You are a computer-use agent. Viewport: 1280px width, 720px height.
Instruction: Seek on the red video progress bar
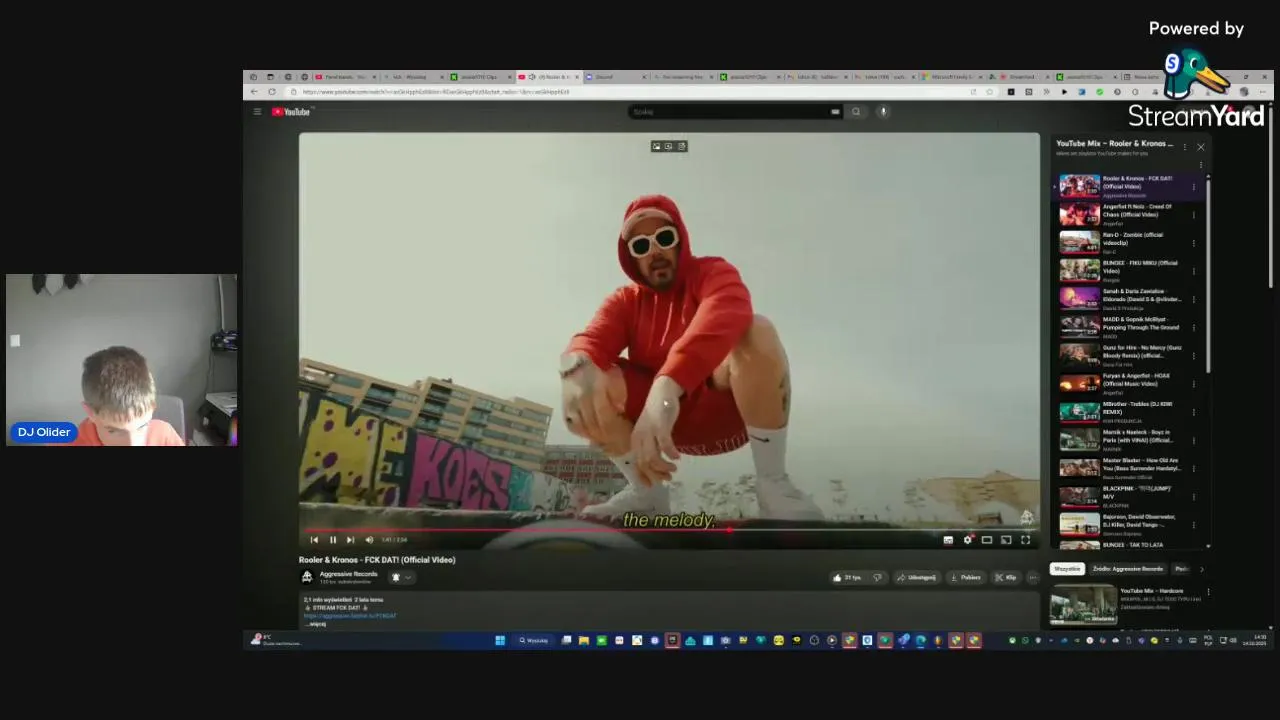(669, 530)
